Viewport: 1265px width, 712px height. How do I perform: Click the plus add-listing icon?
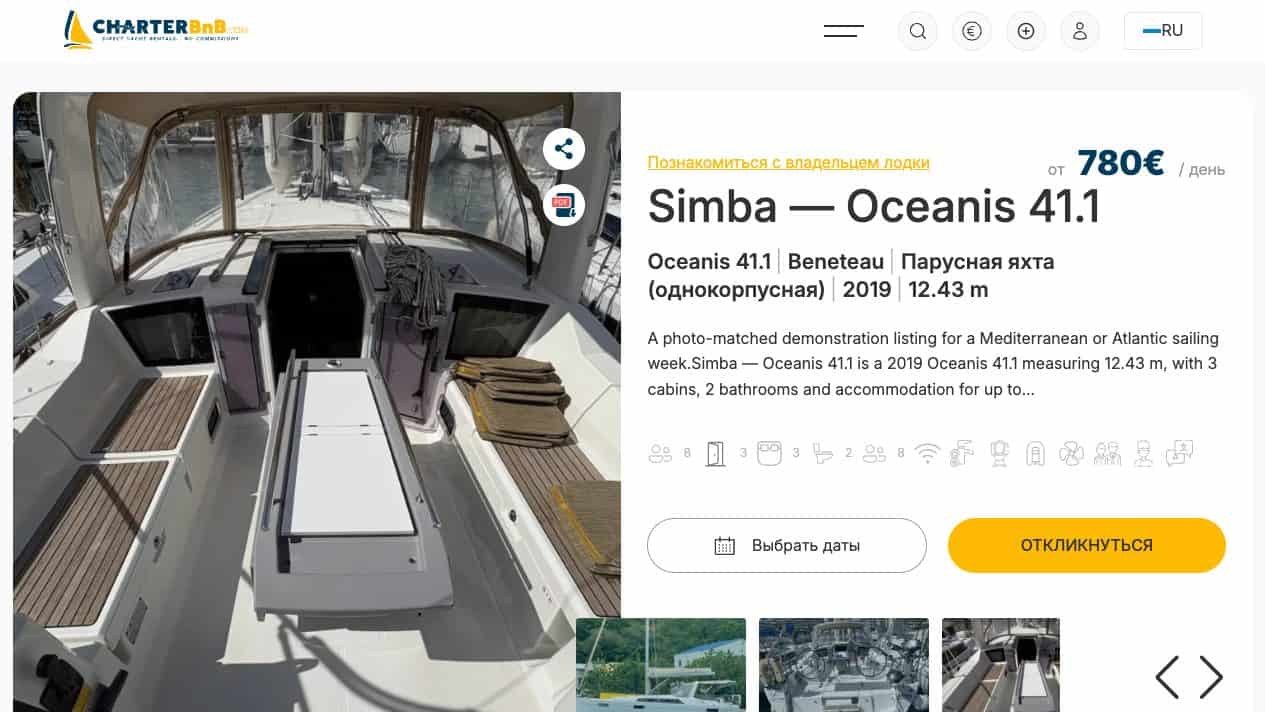(x=1025, y=31)
